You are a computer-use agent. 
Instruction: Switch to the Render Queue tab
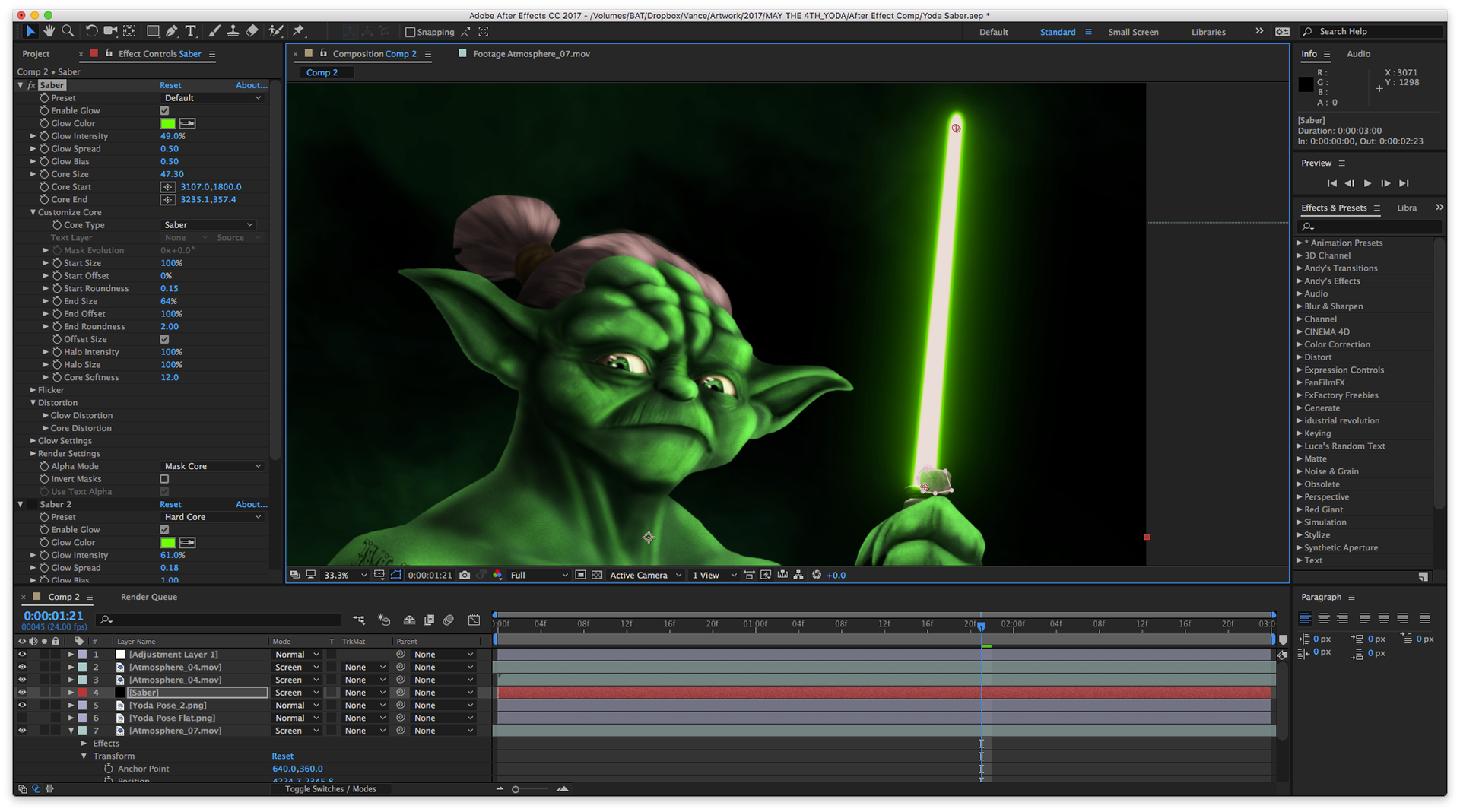149,597
